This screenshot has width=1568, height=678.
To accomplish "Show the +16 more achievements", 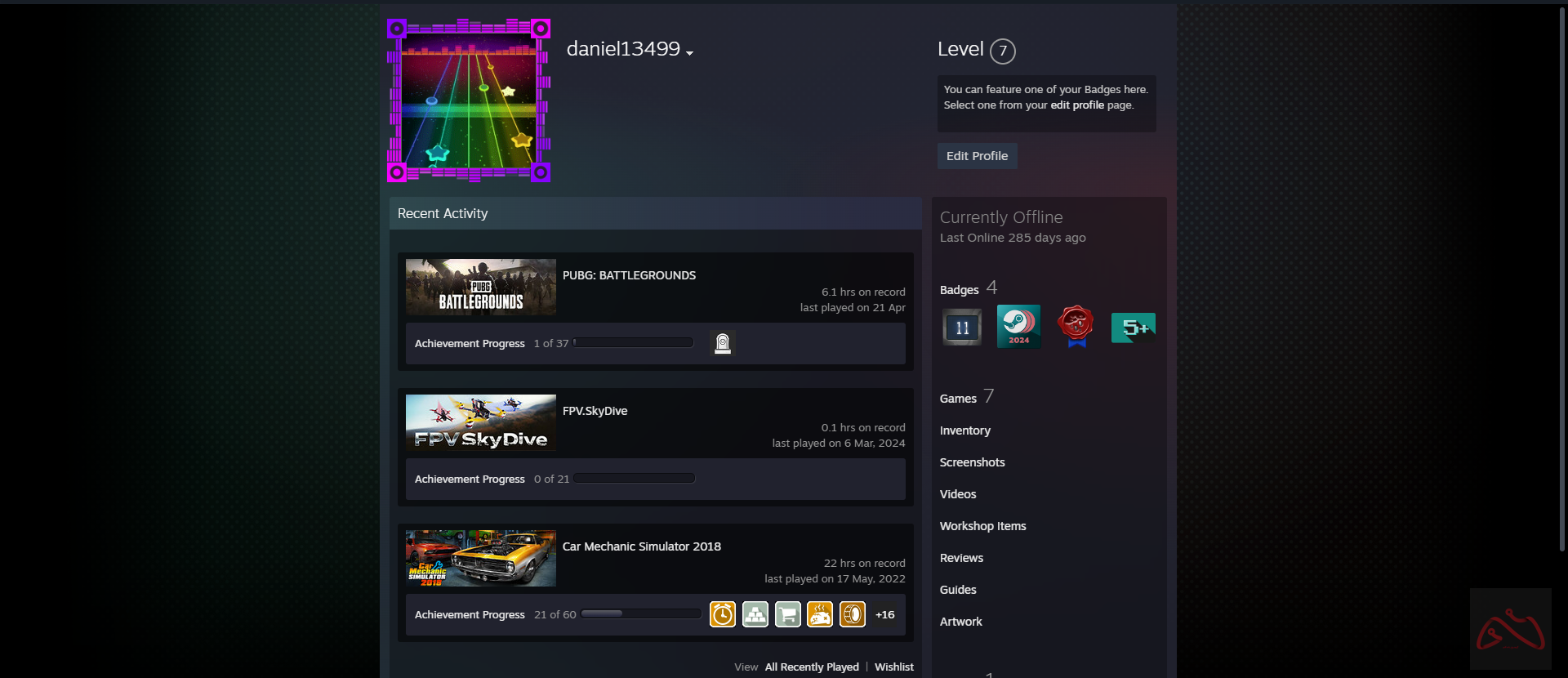I will [x=884, y=614].
